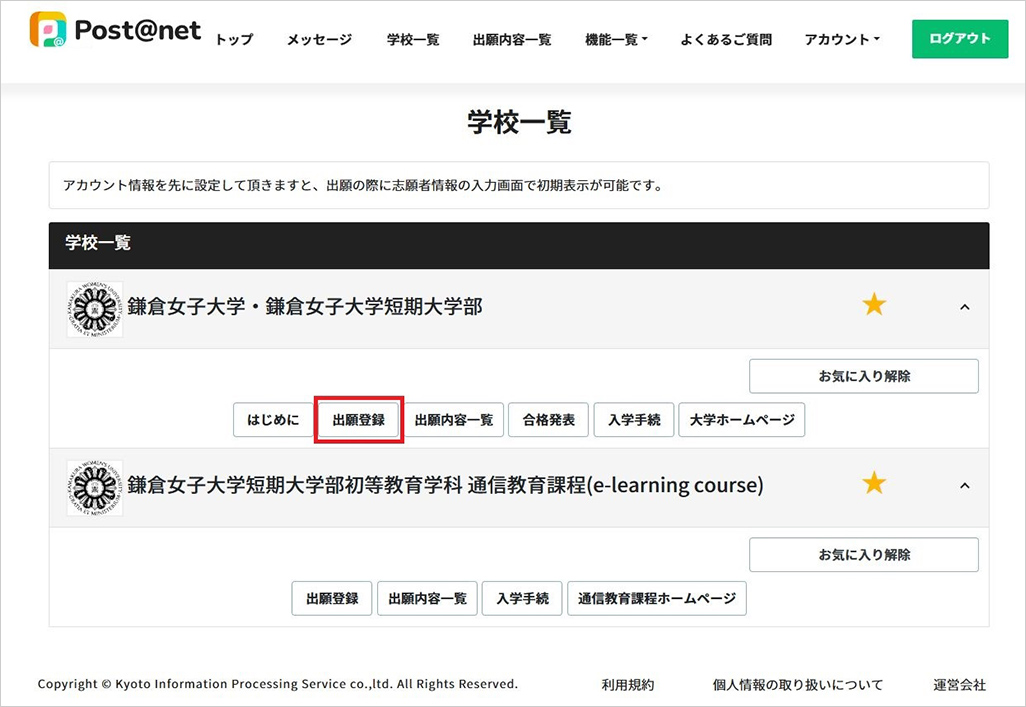Viewport: 1026px width, 707px height.
Task: Click 出願内容一覧 button under 鎌倉女子大学・短期大学部
Action: (x=454, y=420)
